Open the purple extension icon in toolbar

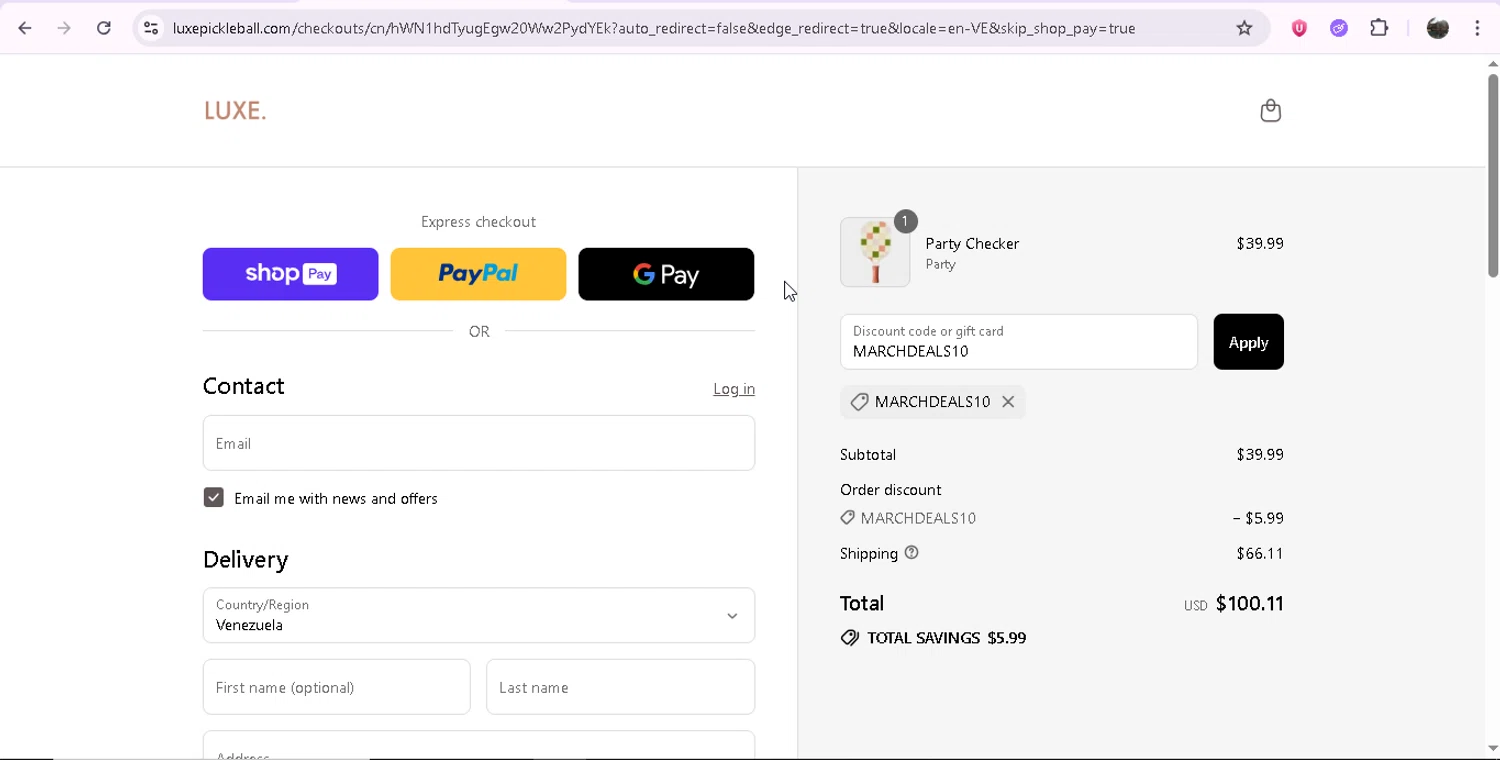click(1339, 28)
